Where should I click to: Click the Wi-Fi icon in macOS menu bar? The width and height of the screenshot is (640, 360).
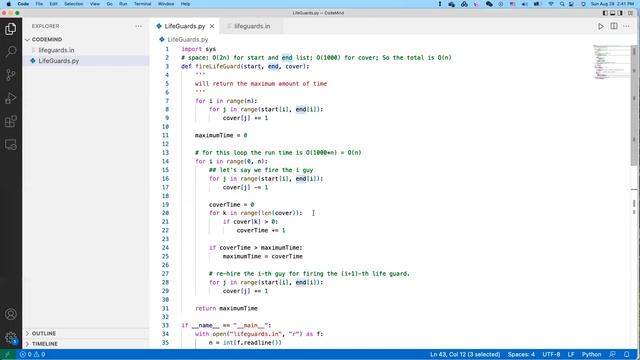pos(551,4)
